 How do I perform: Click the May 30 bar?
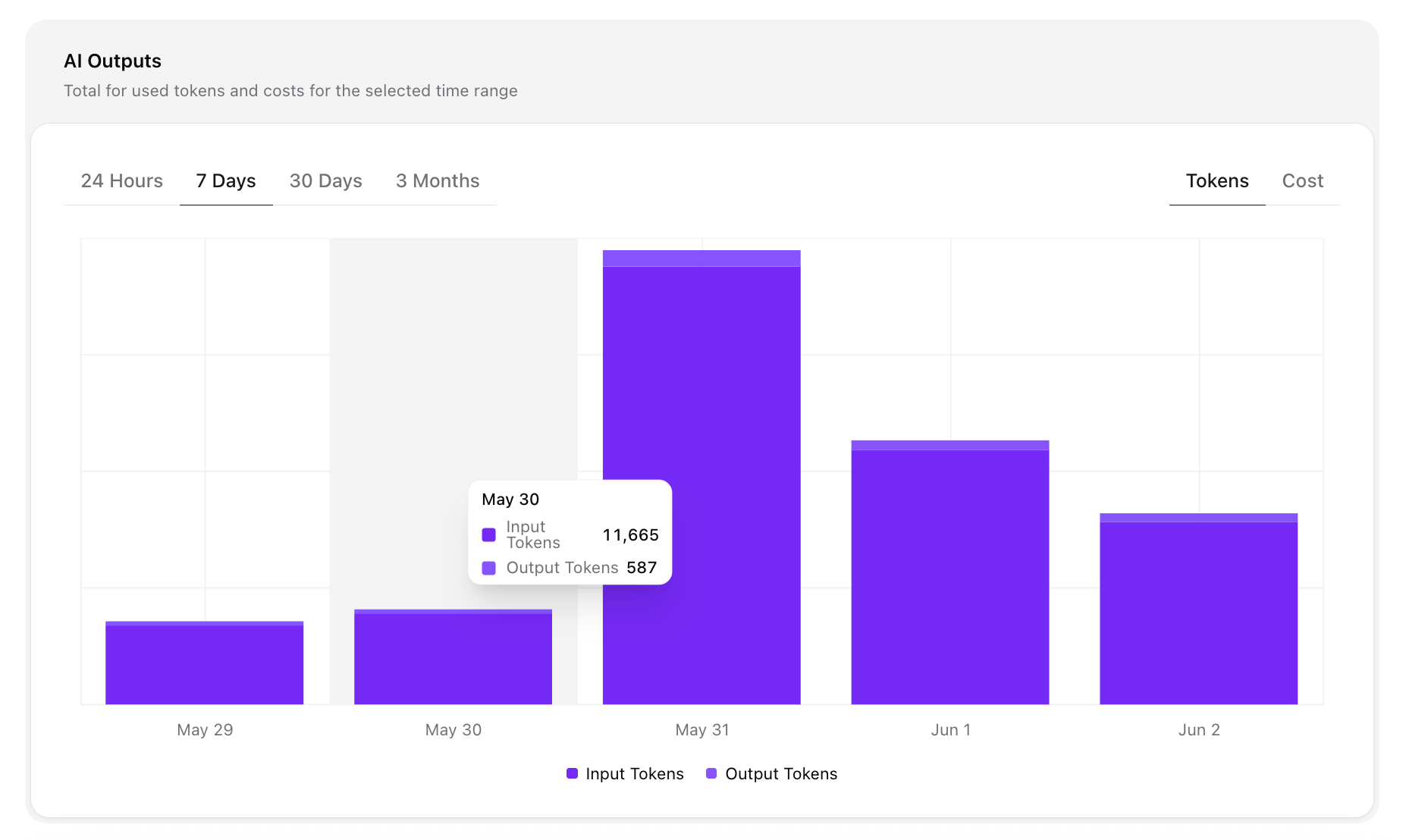coord(453,659)
